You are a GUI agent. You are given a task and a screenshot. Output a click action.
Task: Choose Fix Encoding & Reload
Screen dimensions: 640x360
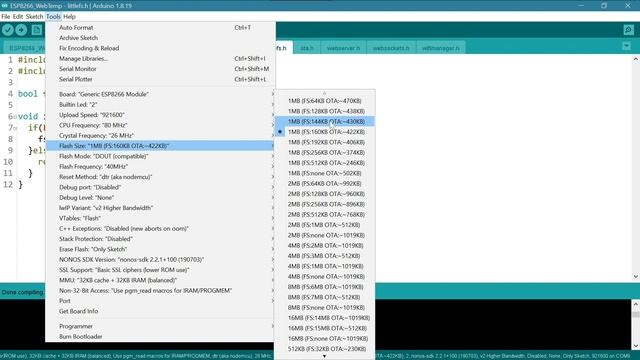tap(160, 48)
